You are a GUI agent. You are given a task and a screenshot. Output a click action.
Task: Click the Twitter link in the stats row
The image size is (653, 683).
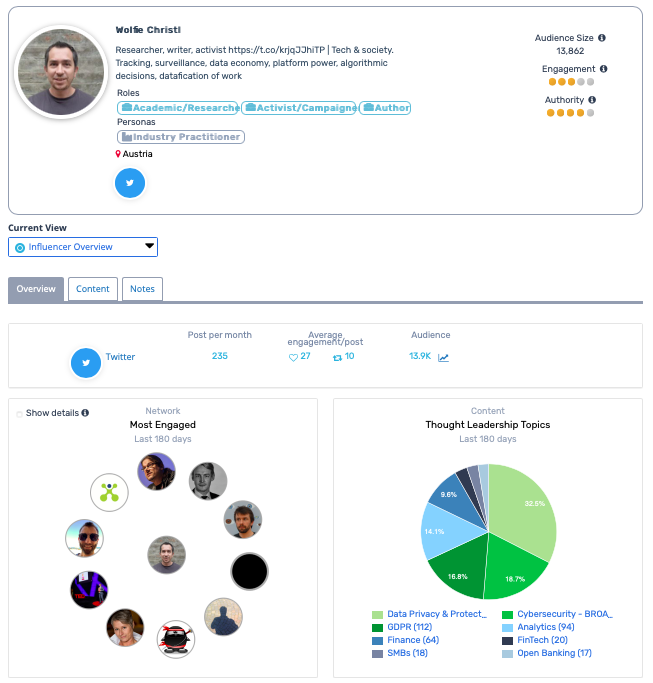click(120, 357)
